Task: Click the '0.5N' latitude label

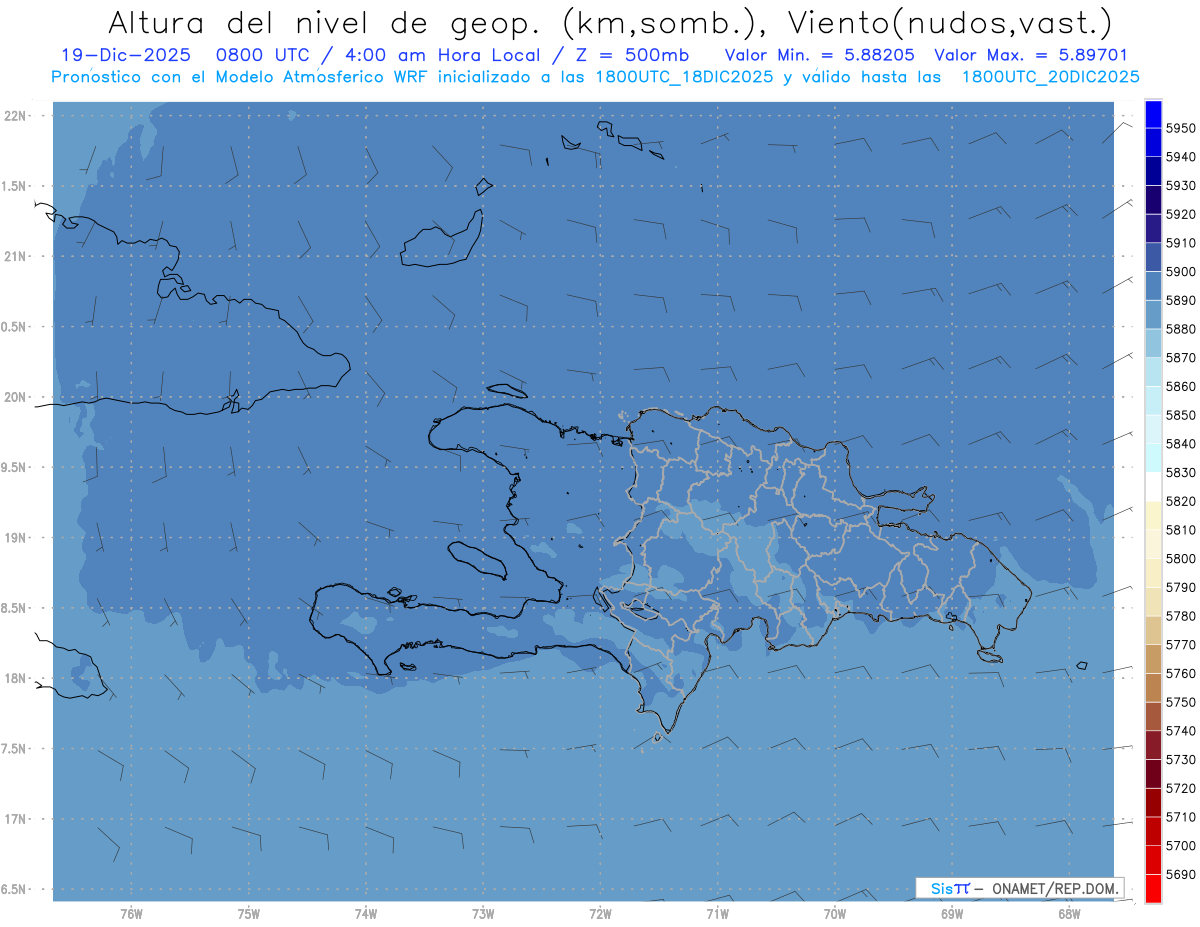Action: click(x=14, y=327)
